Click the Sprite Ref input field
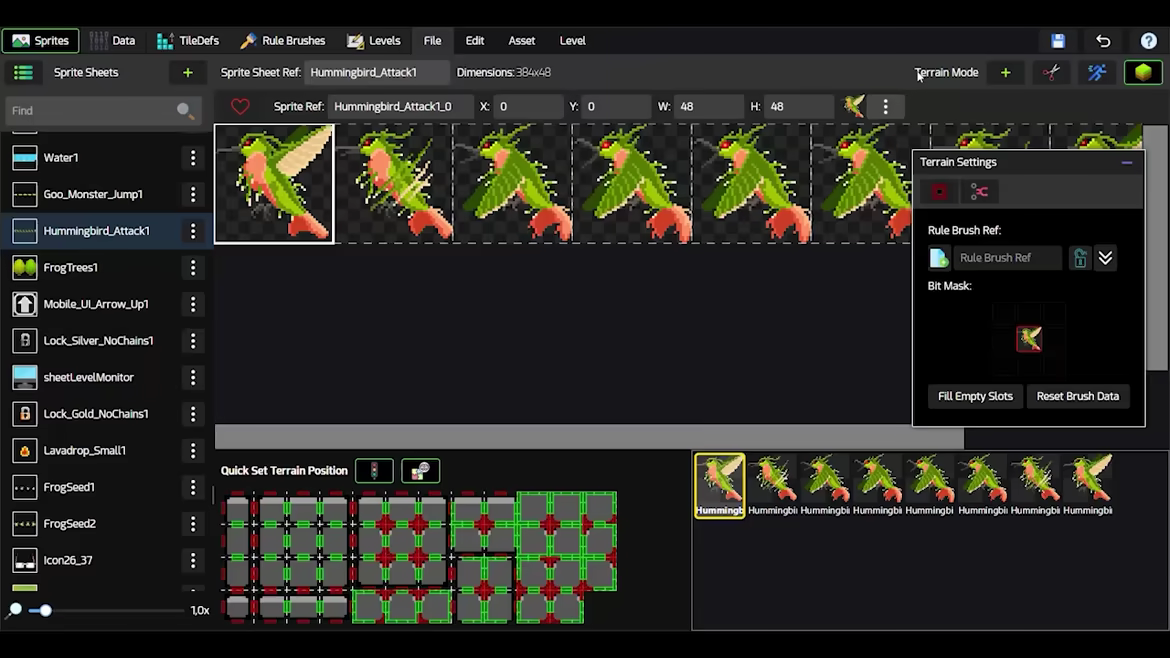 pyautogui.click(x=400, y=107)
